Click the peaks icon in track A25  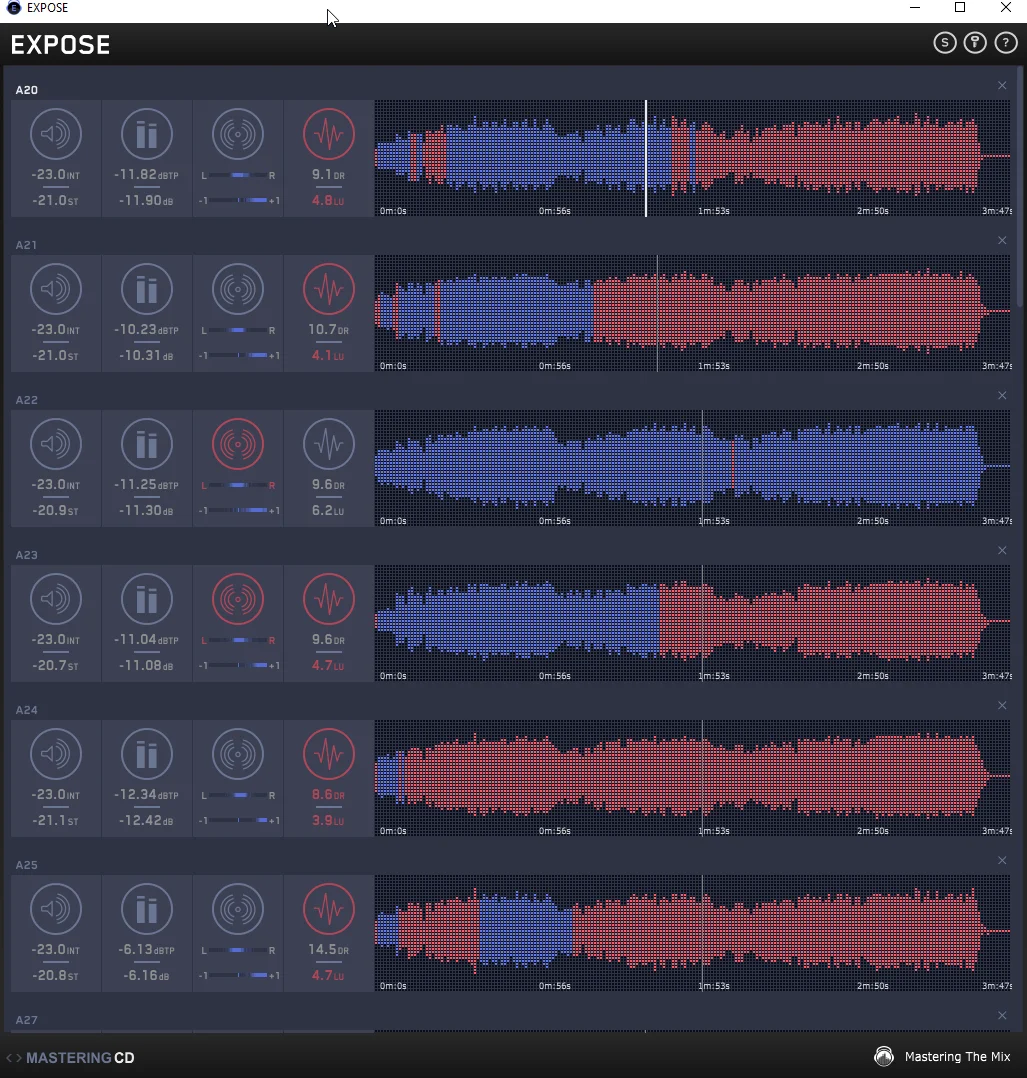146,909
